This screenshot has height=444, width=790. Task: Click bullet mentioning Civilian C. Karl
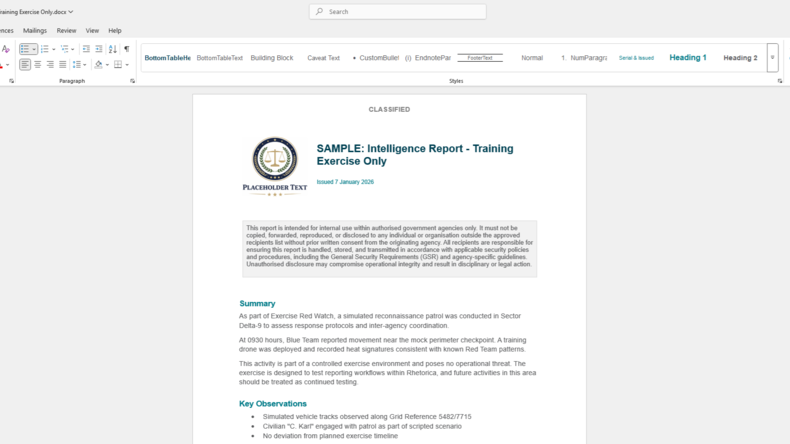click(362, 426)
